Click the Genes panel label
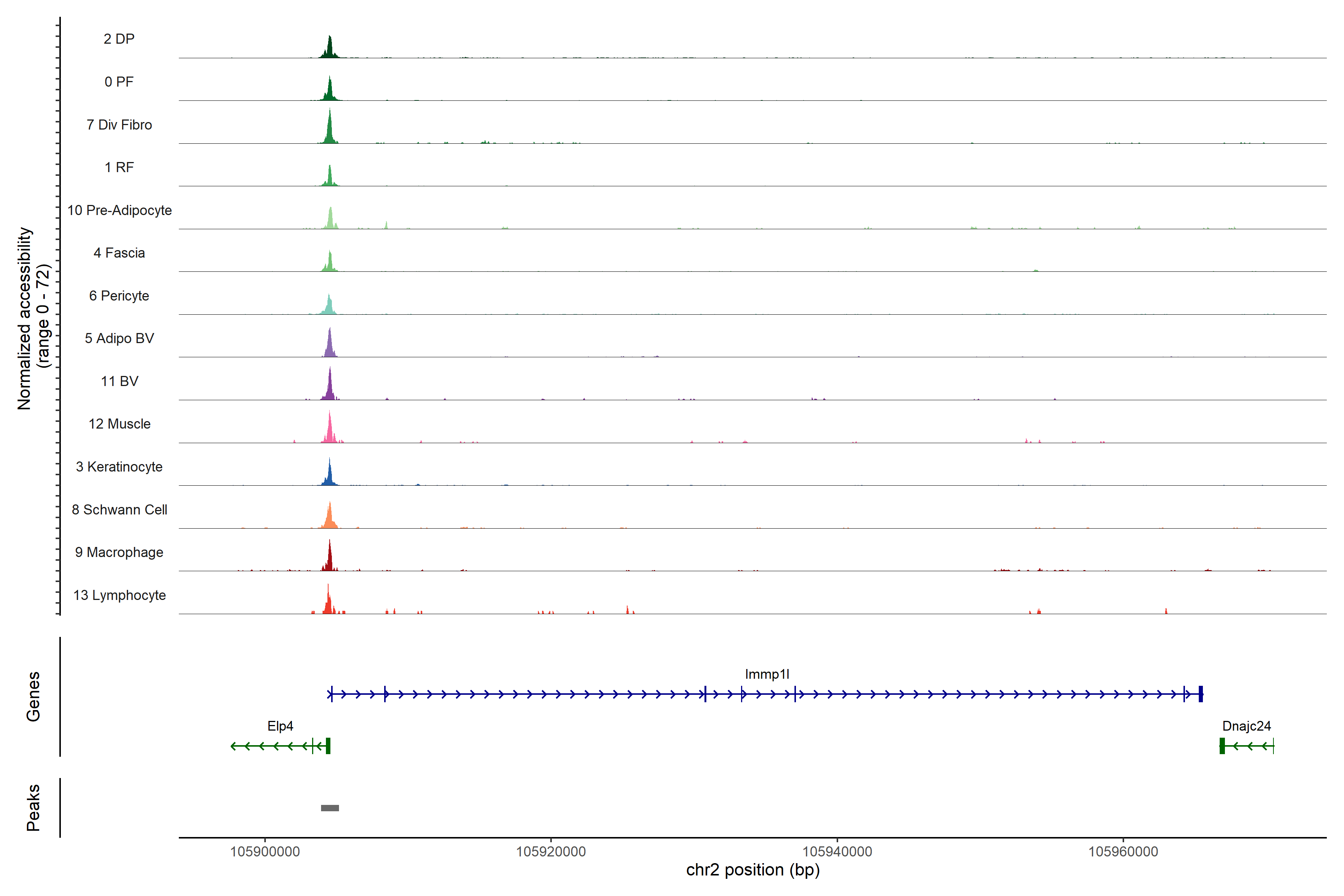 33,696
